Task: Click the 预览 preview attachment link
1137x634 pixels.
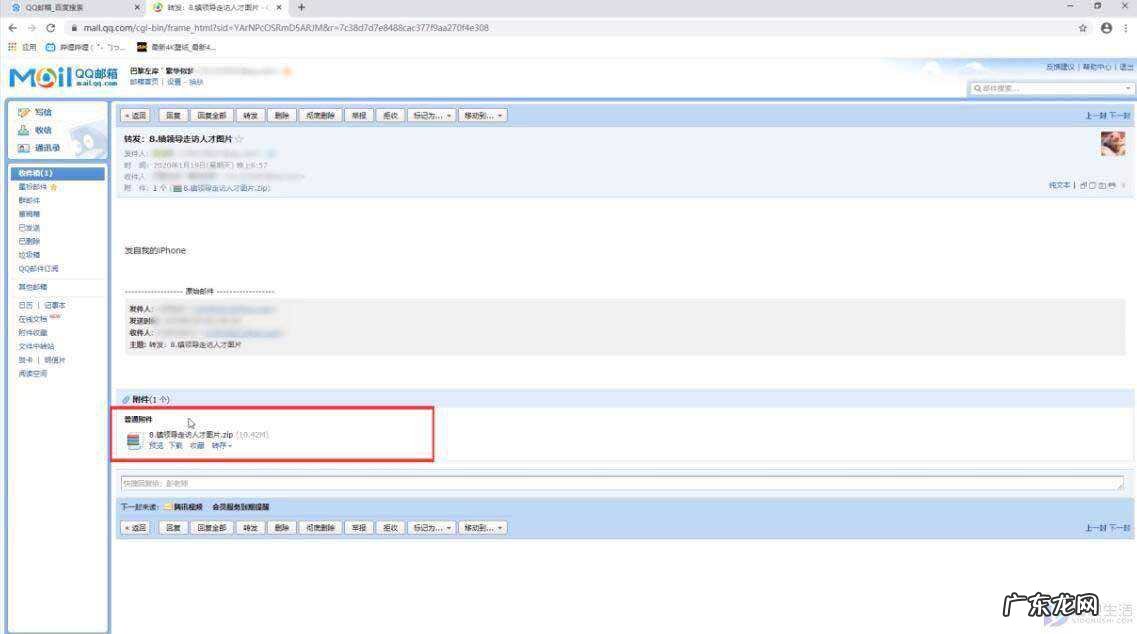Action: [156, 446]
